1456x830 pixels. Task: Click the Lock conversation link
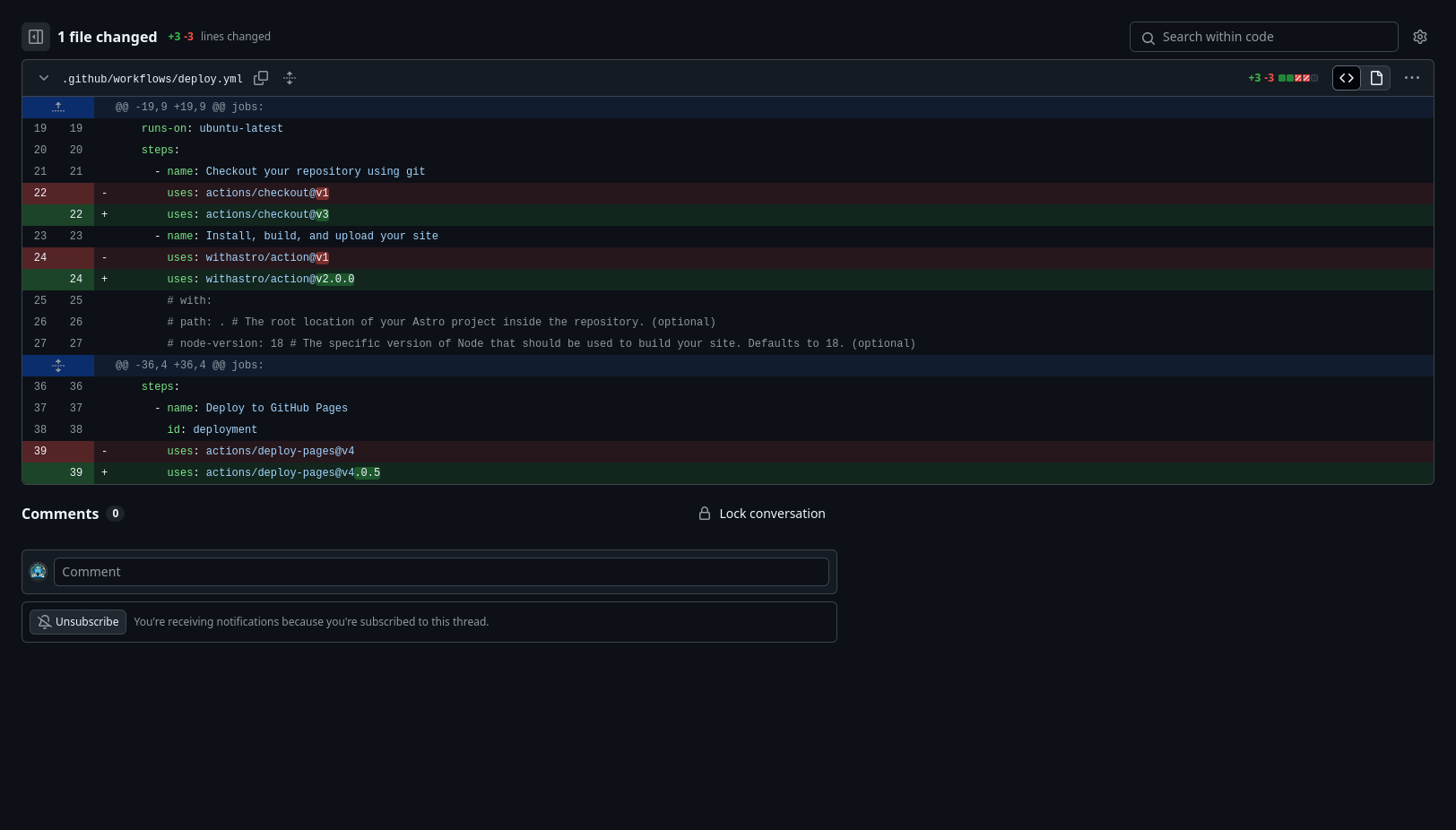click(771, 514)
